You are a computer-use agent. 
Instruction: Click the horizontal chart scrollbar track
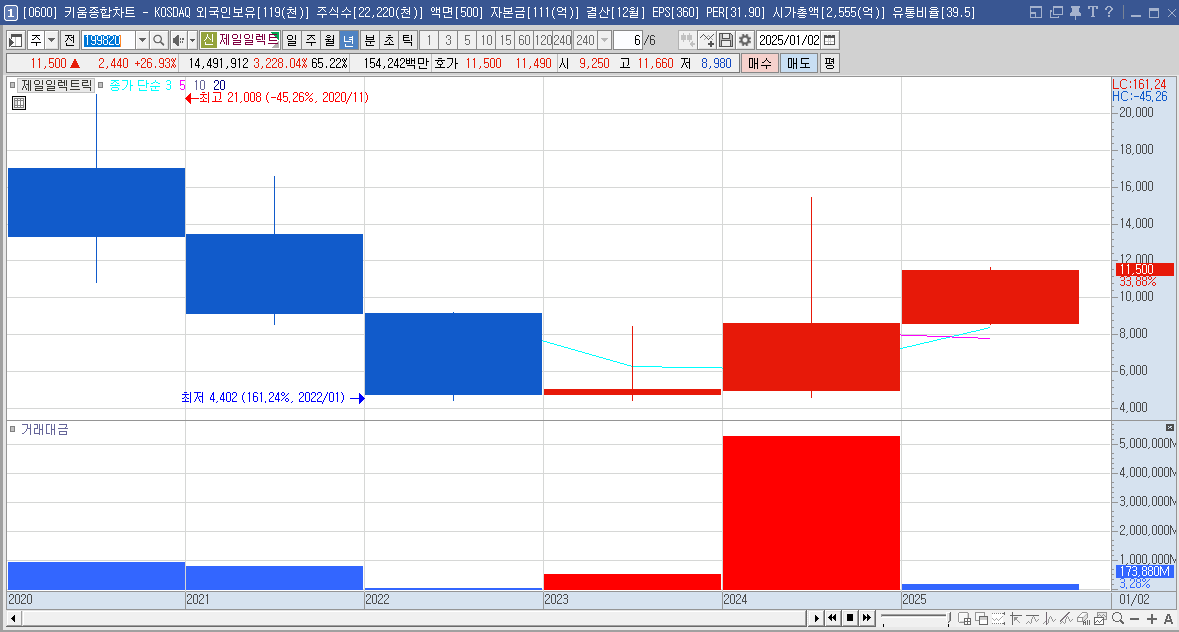(414, 618)
